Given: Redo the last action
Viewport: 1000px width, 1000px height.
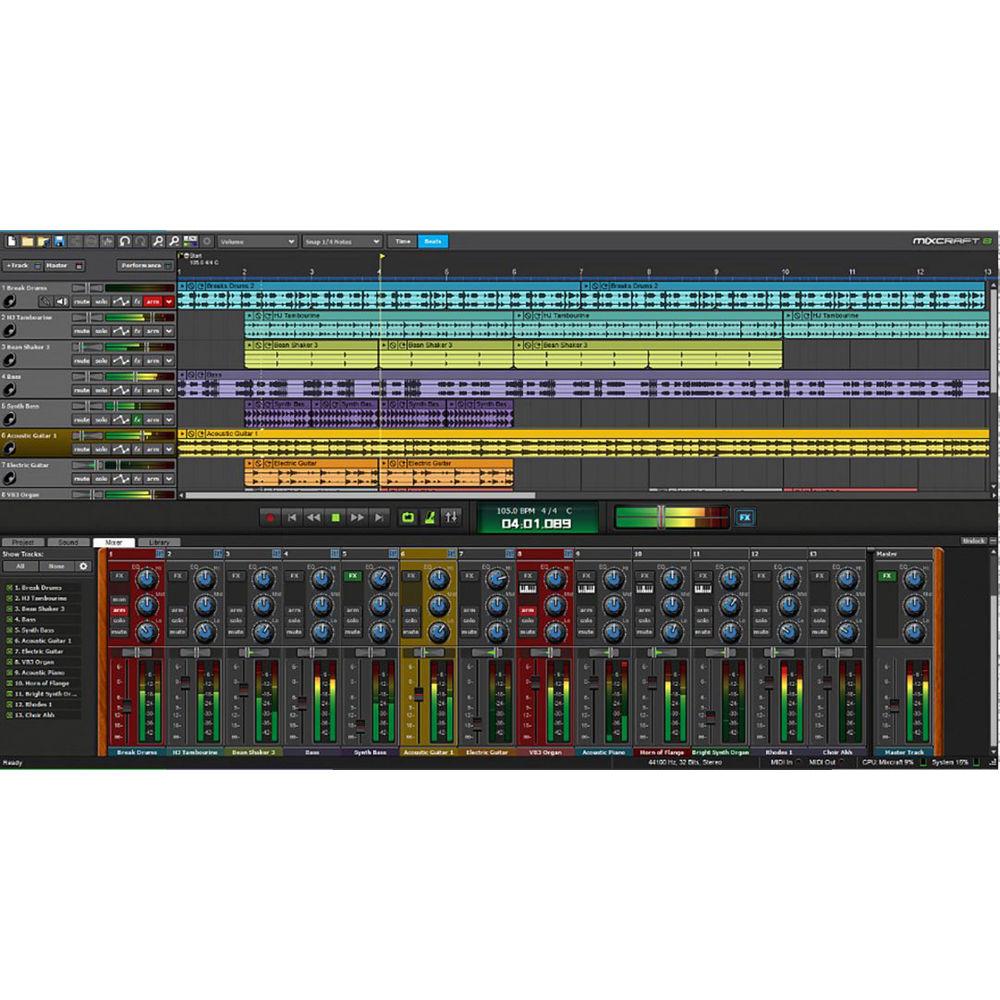Looking at the screenshot, I should 141,241.
